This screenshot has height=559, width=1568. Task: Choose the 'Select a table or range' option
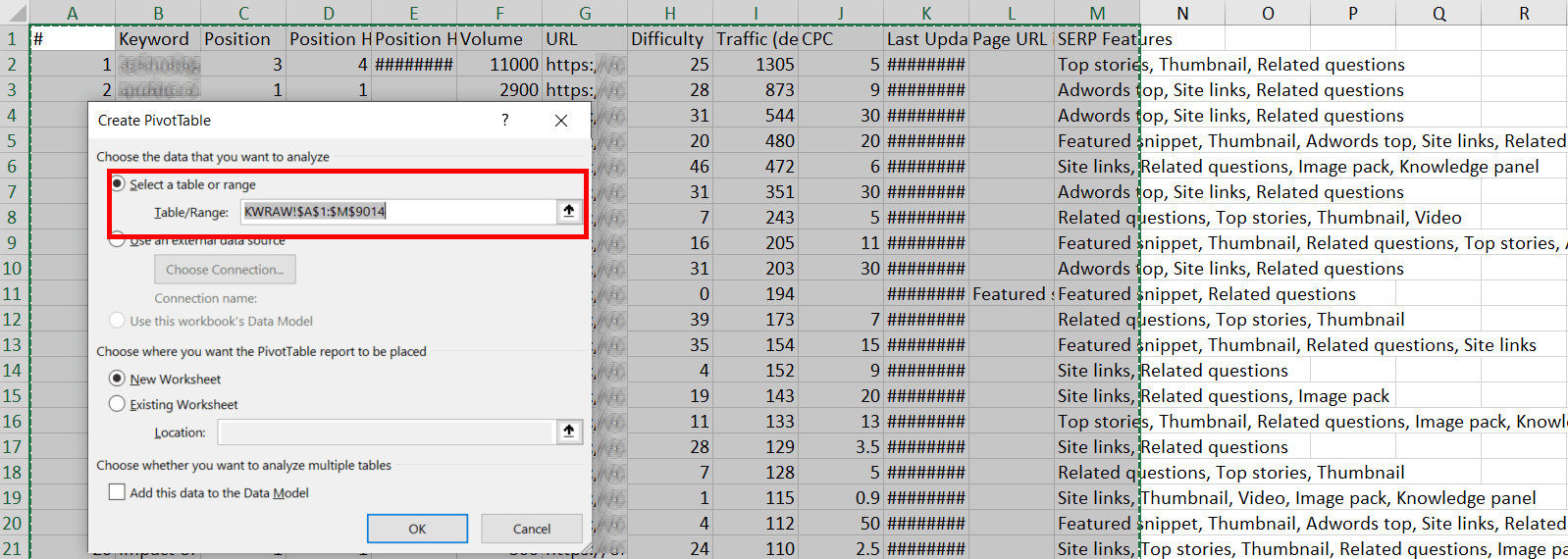118,184
